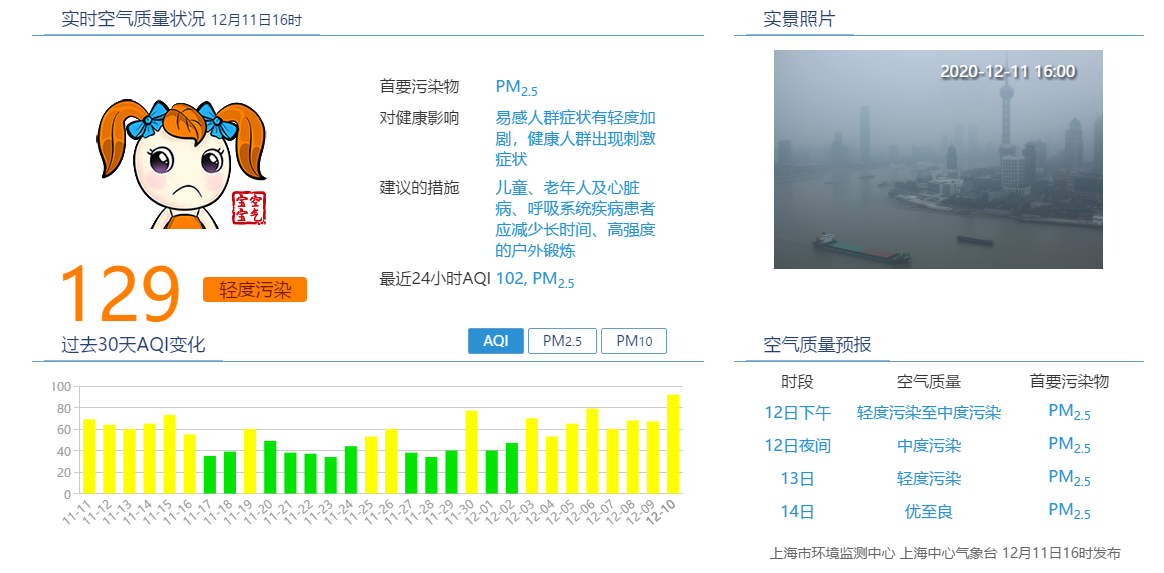1164x573 pixels.
Task: Click PM2.5 pollutant in 14日 row
Action: coord(1069,511)
